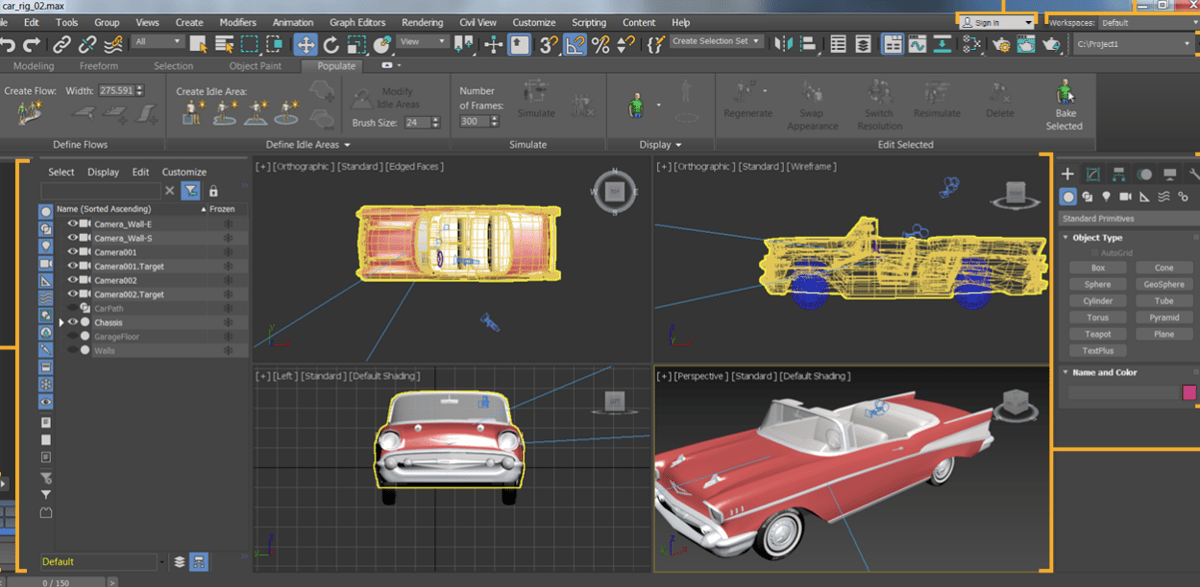Click the magenta object color swatch
The height and width of the screenshot is (587, 1200).
tap(1189, 392)
